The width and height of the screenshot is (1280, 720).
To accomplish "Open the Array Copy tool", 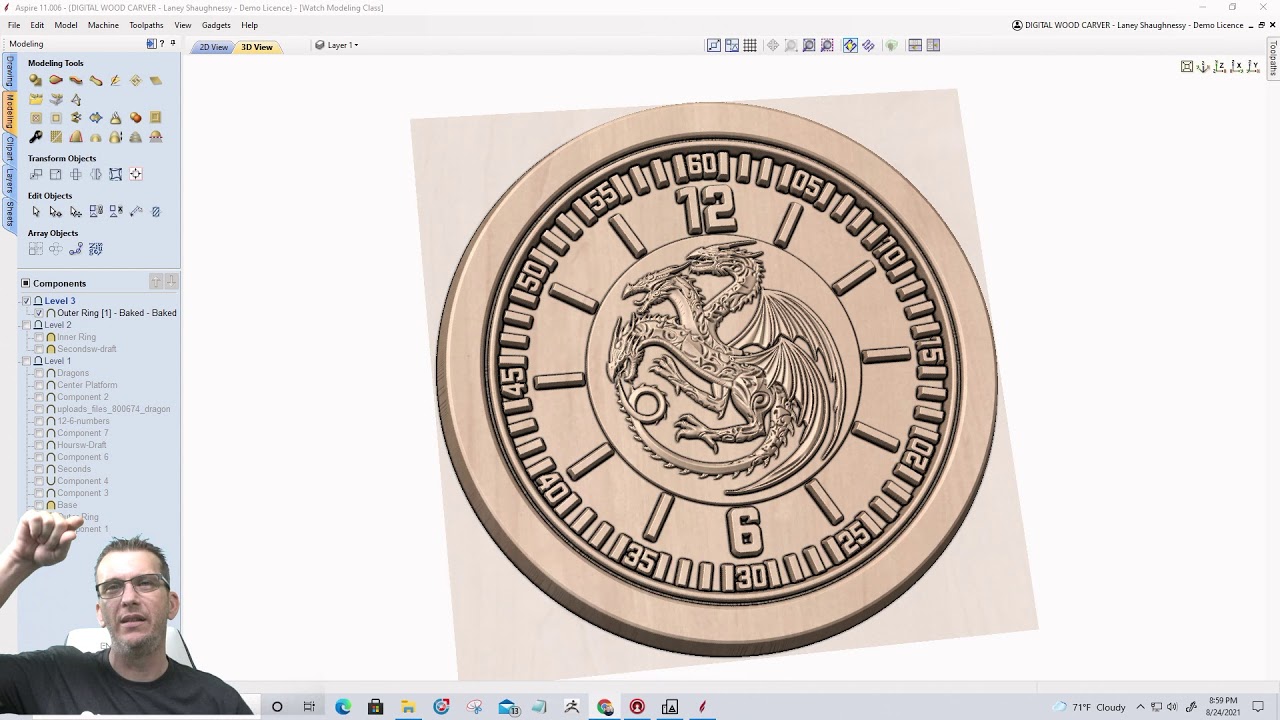I will (36, 249).
